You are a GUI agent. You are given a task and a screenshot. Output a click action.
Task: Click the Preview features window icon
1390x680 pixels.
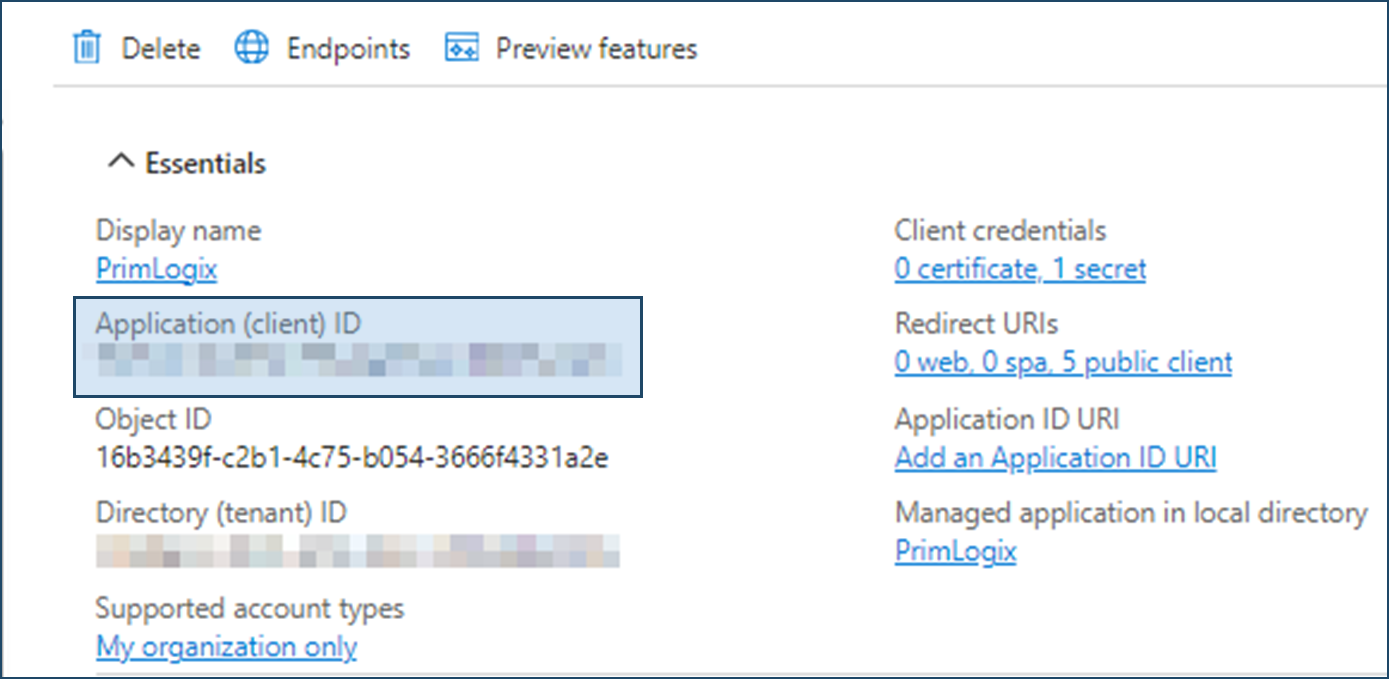(x=461, y=48)
